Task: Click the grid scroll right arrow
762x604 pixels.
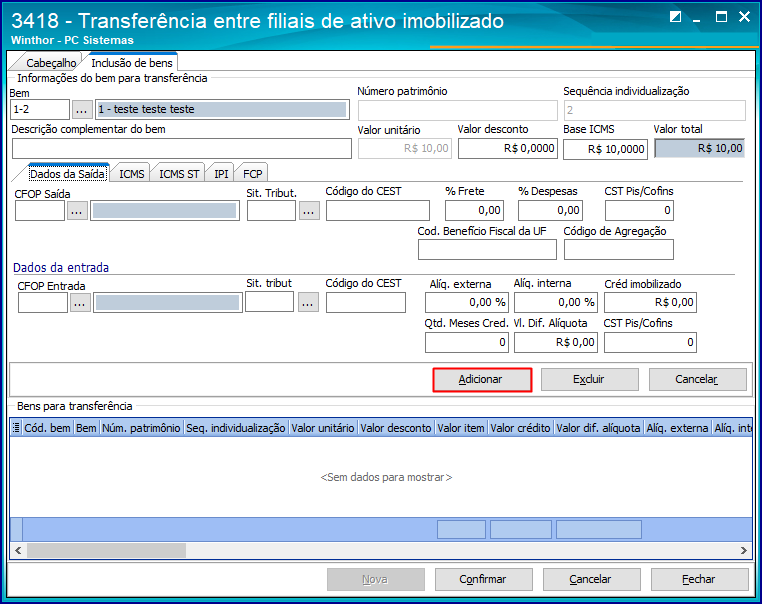Action: [x=744, y=551]
